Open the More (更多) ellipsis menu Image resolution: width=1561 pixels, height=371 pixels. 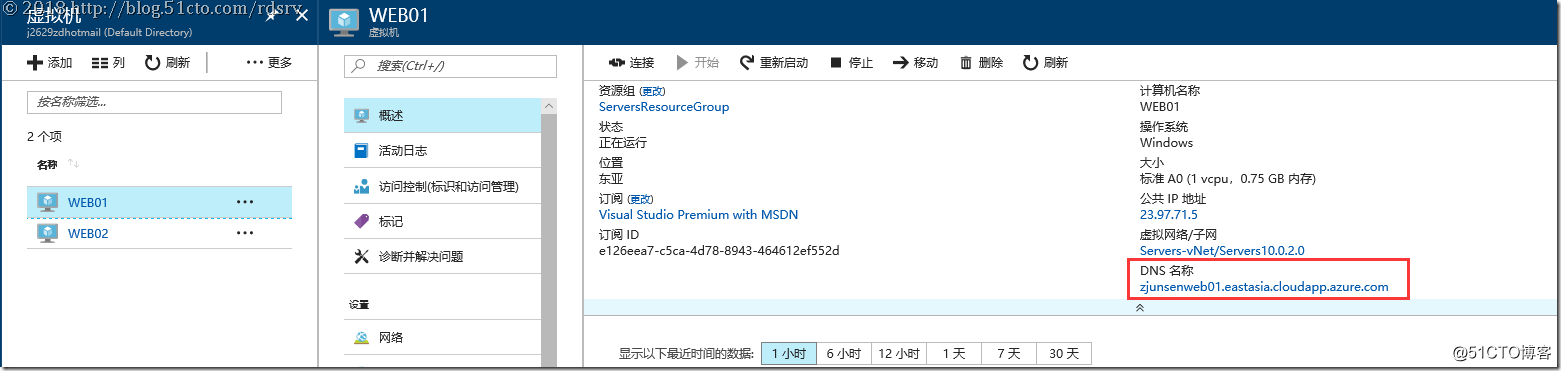click(x=269, y=62)
